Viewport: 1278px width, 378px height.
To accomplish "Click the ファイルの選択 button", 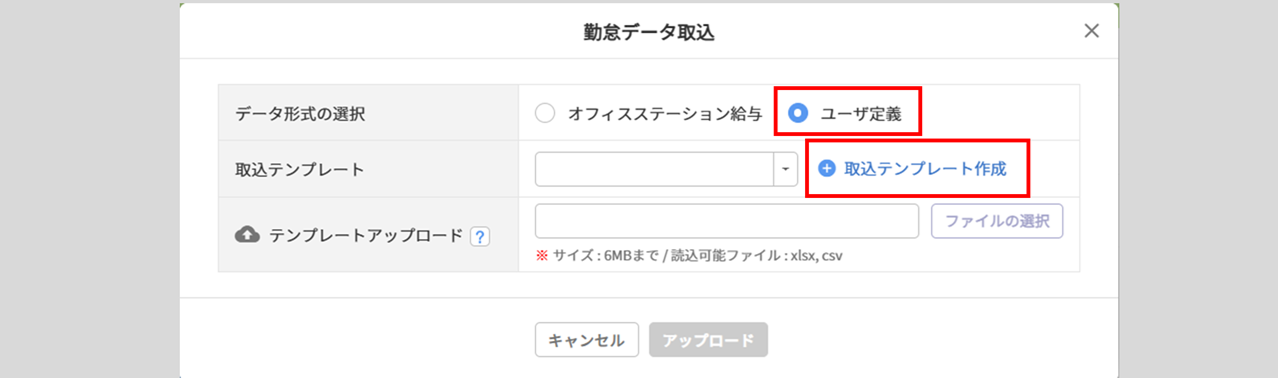I will point(997,221).
